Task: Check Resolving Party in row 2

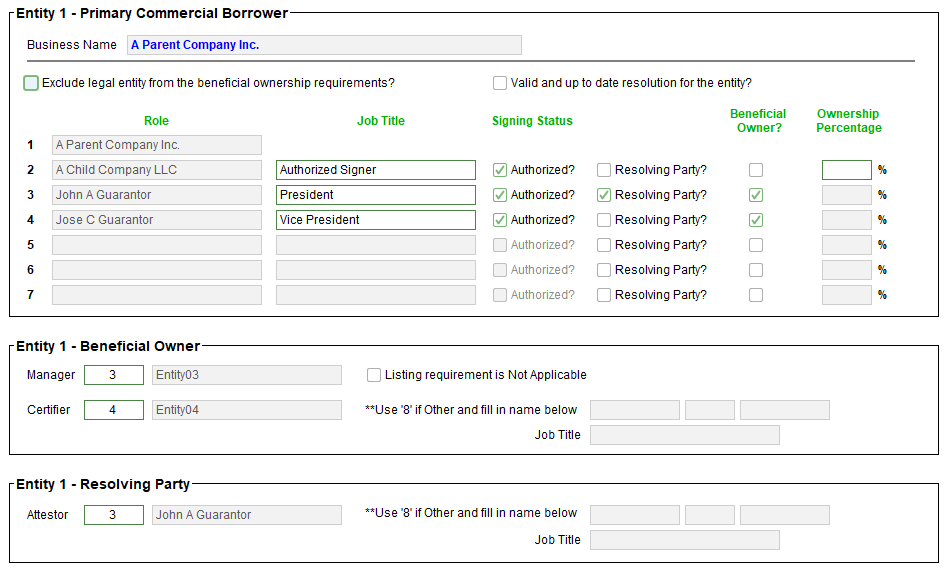Action: coord(604,170)
